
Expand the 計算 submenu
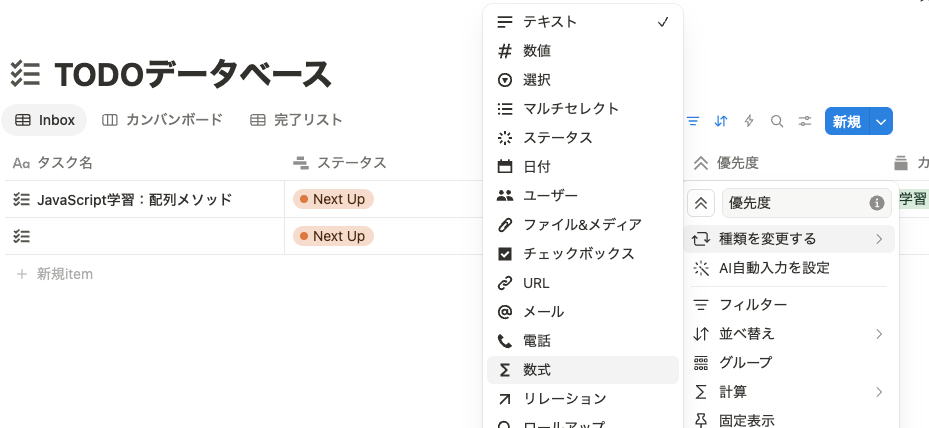789,392
